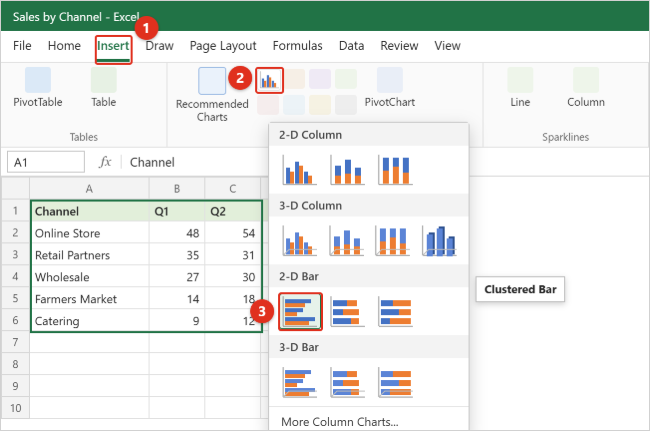The height and width of the screenshot is (431, 650).
Task: Insert a PivotTable
Action: pyautogui.click(x=38, y=87)
